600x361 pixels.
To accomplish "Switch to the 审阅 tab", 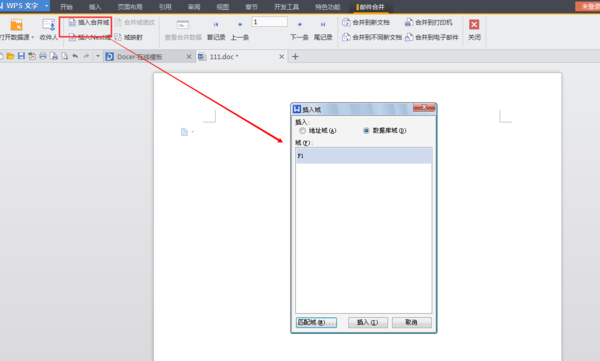I will (194, 7).
